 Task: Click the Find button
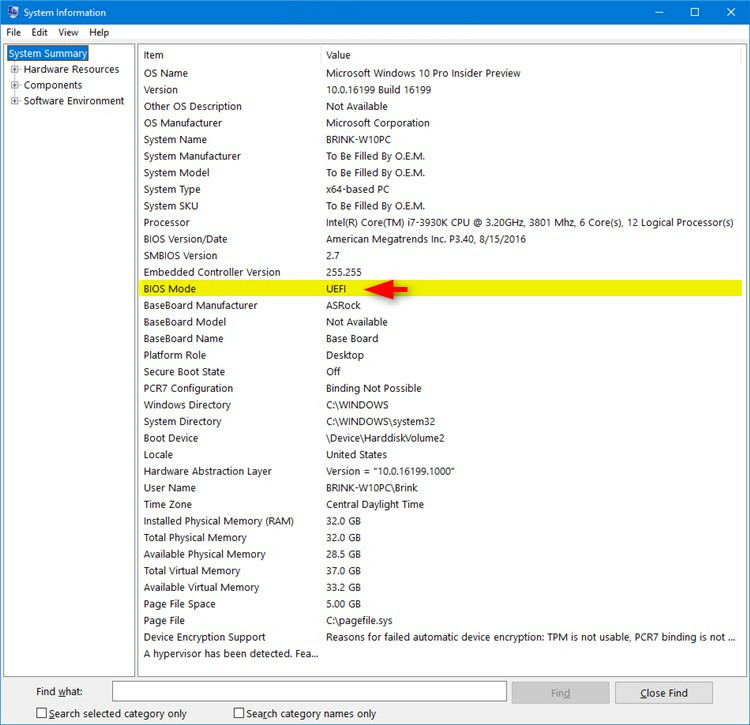point(560,692)
